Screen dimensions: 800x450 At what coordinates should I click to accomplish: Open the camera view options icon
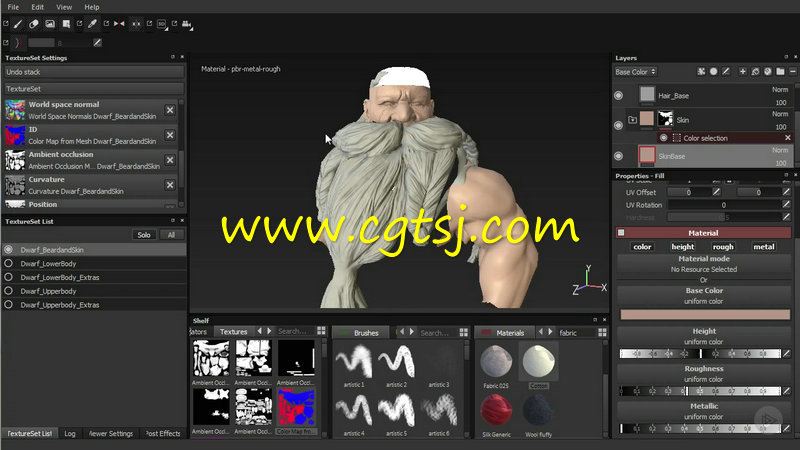pos(187,24)
